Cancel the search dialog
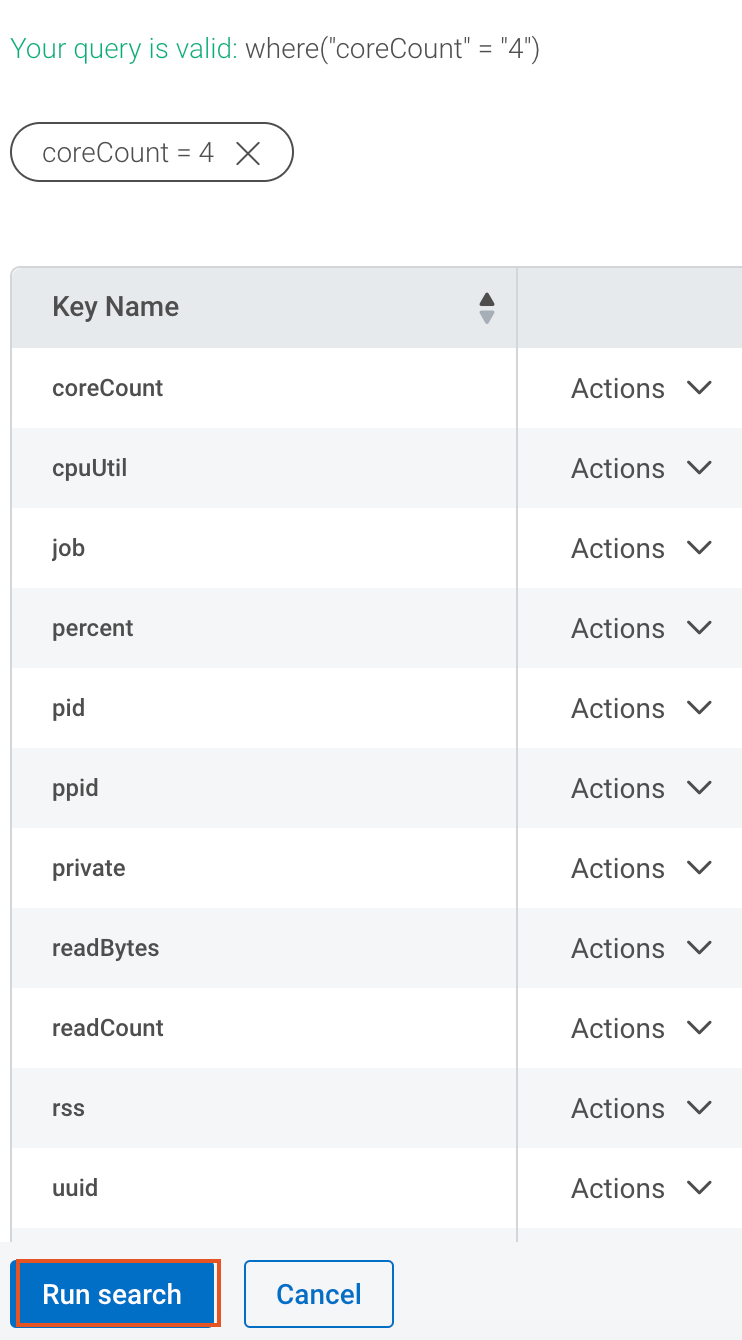The image size is (742, 1340). [319, 1294]
